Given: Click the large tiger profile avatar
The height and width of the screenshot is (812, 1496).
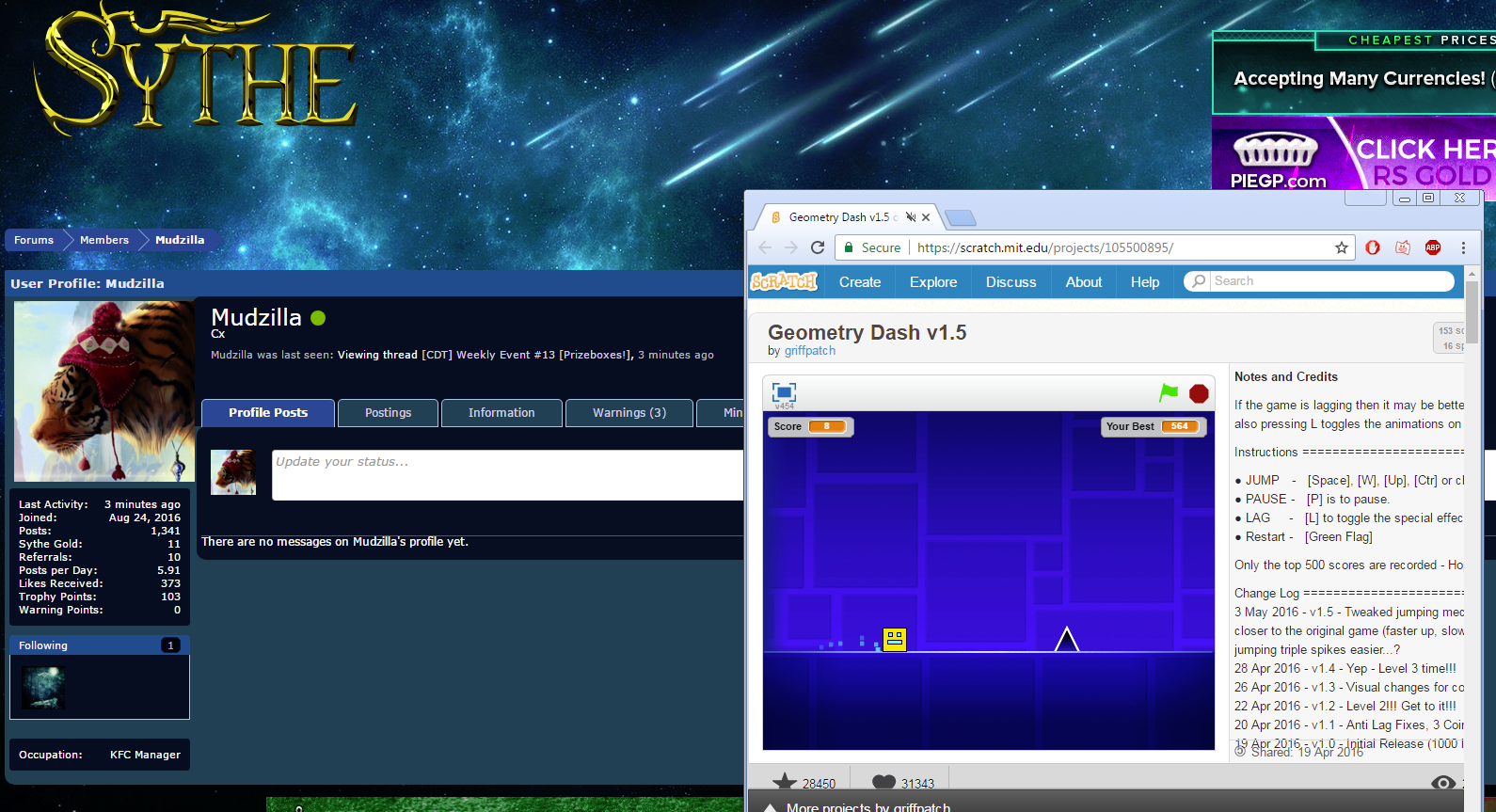Looking at the screenshot, I should coord(103,390).
